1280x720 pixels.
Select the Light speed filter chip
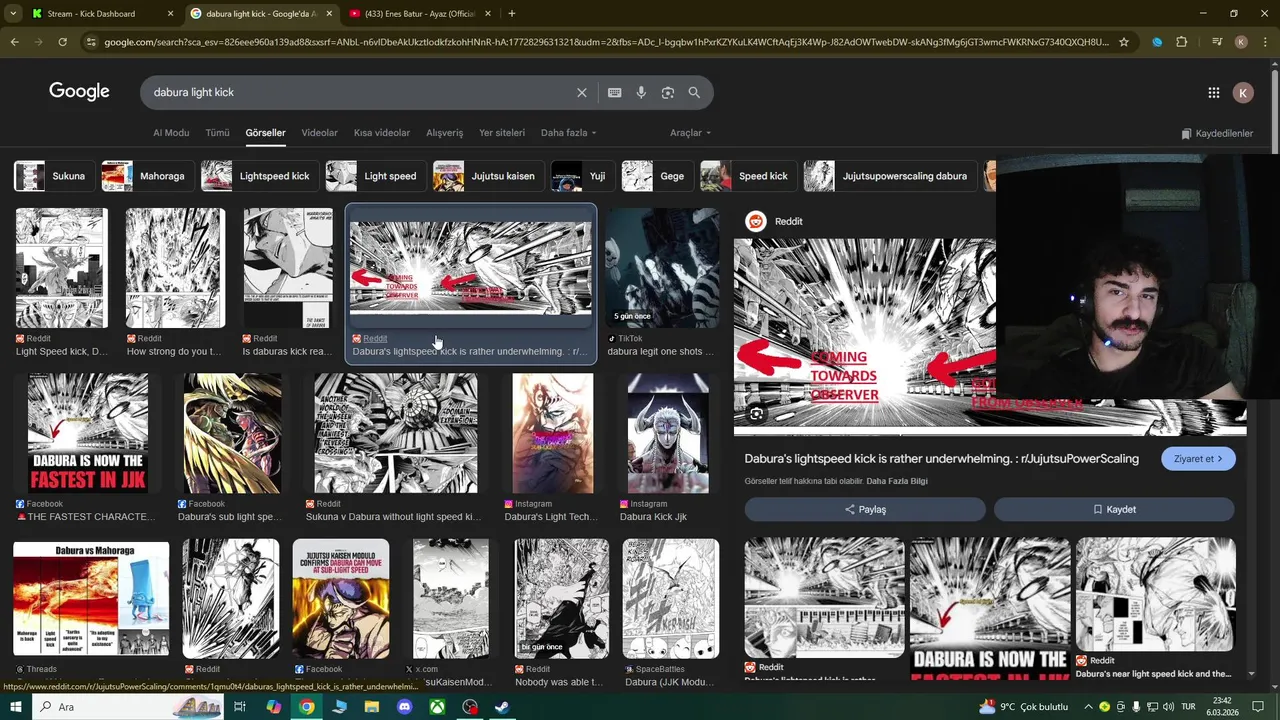(375, 176)
